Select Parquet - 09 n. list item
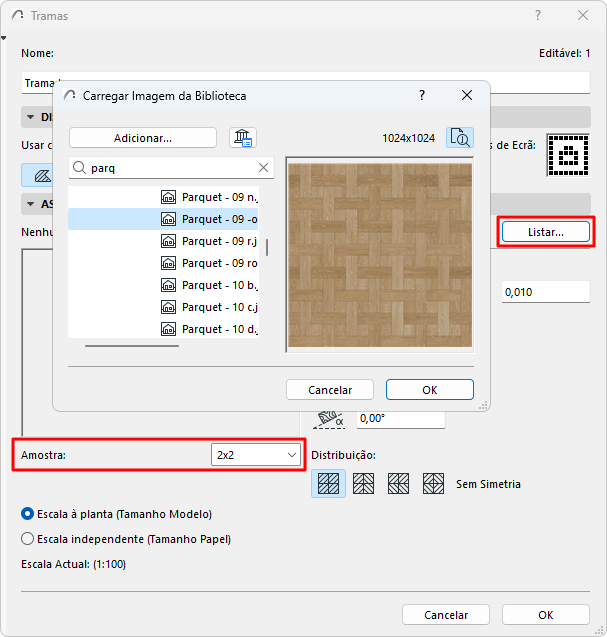This screenshot has width=607, height=637. 163,197
